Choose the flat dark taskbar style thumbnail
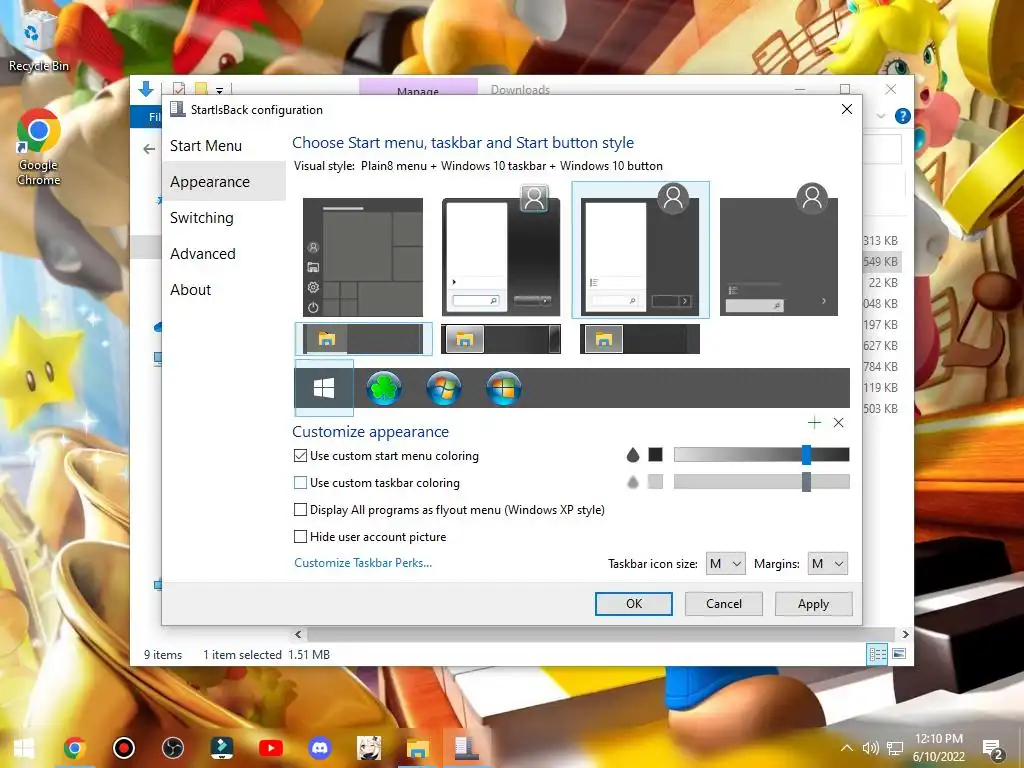The height and width of the screenshot is (768, 1024). click(x=639, y=339)
